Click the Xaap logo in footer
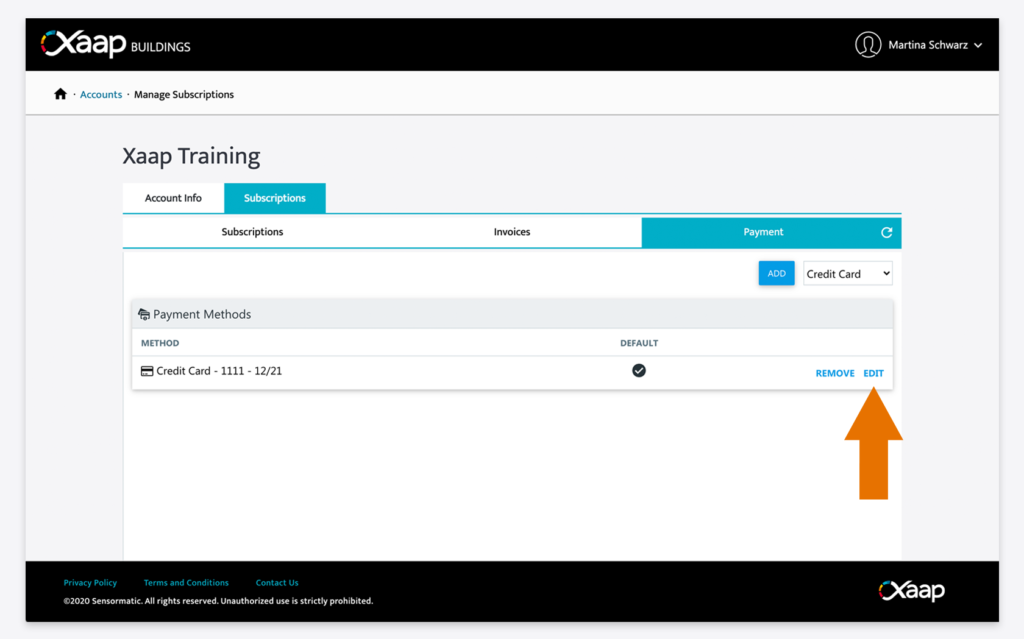This screenshot has width=1024, height=639. tap(912, 590)
